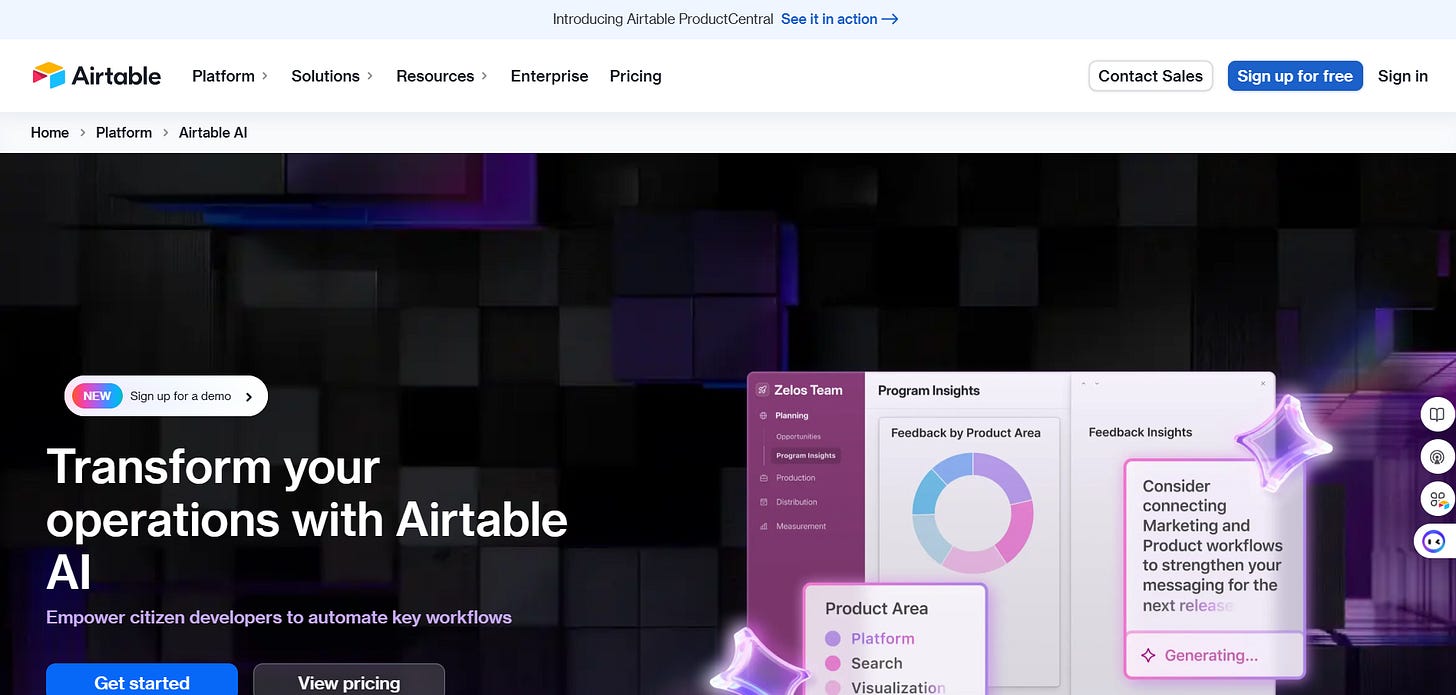Click the Transform your operations headline
This screenshot has height=695, width=1456.
pos(307,520)
